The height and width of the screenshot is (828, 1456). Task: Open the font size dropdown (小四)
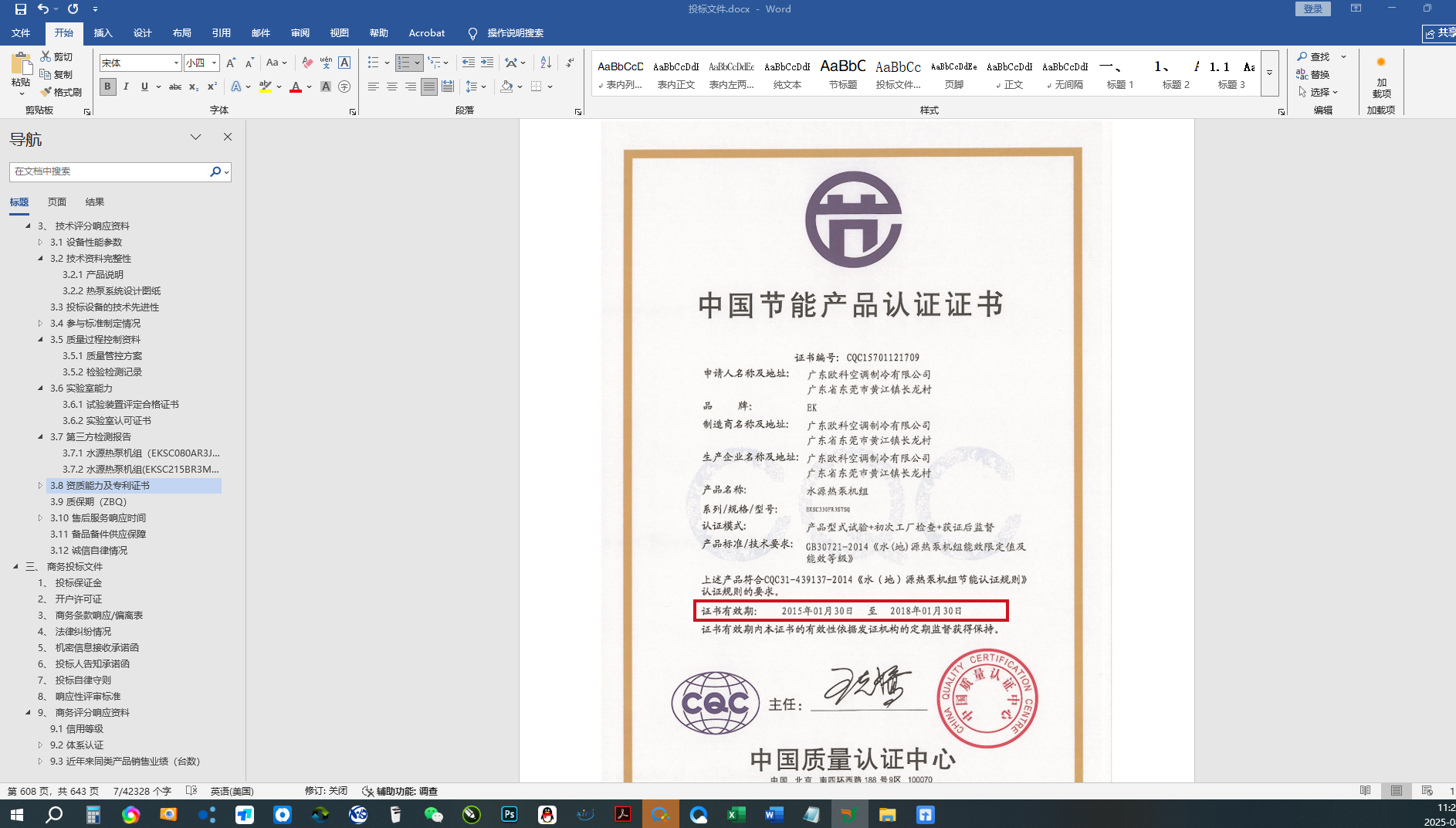pyautogui.click(x=214, y=63)
